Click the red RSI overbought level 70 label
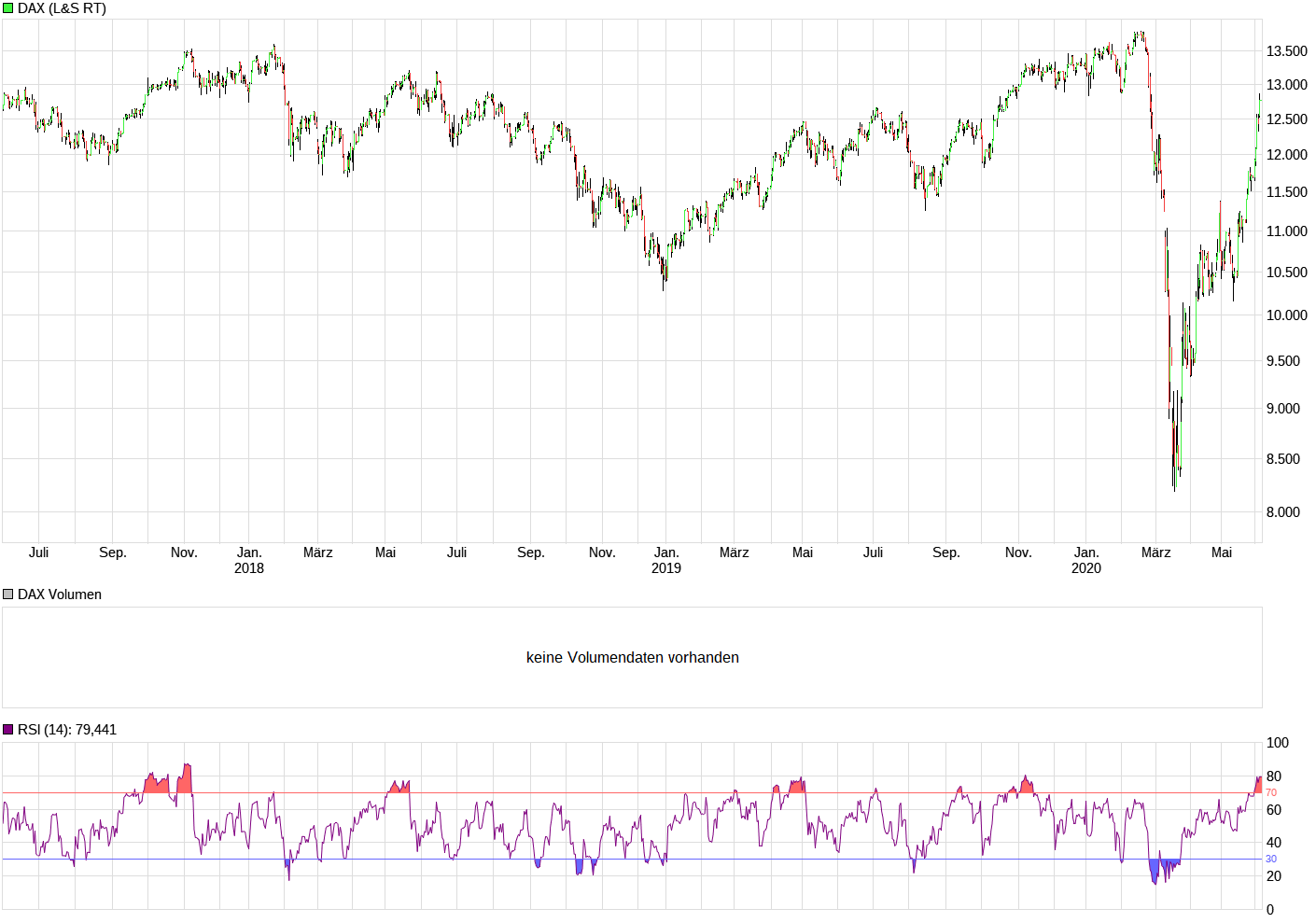 pyautogui.click(x=1271, y=793)
